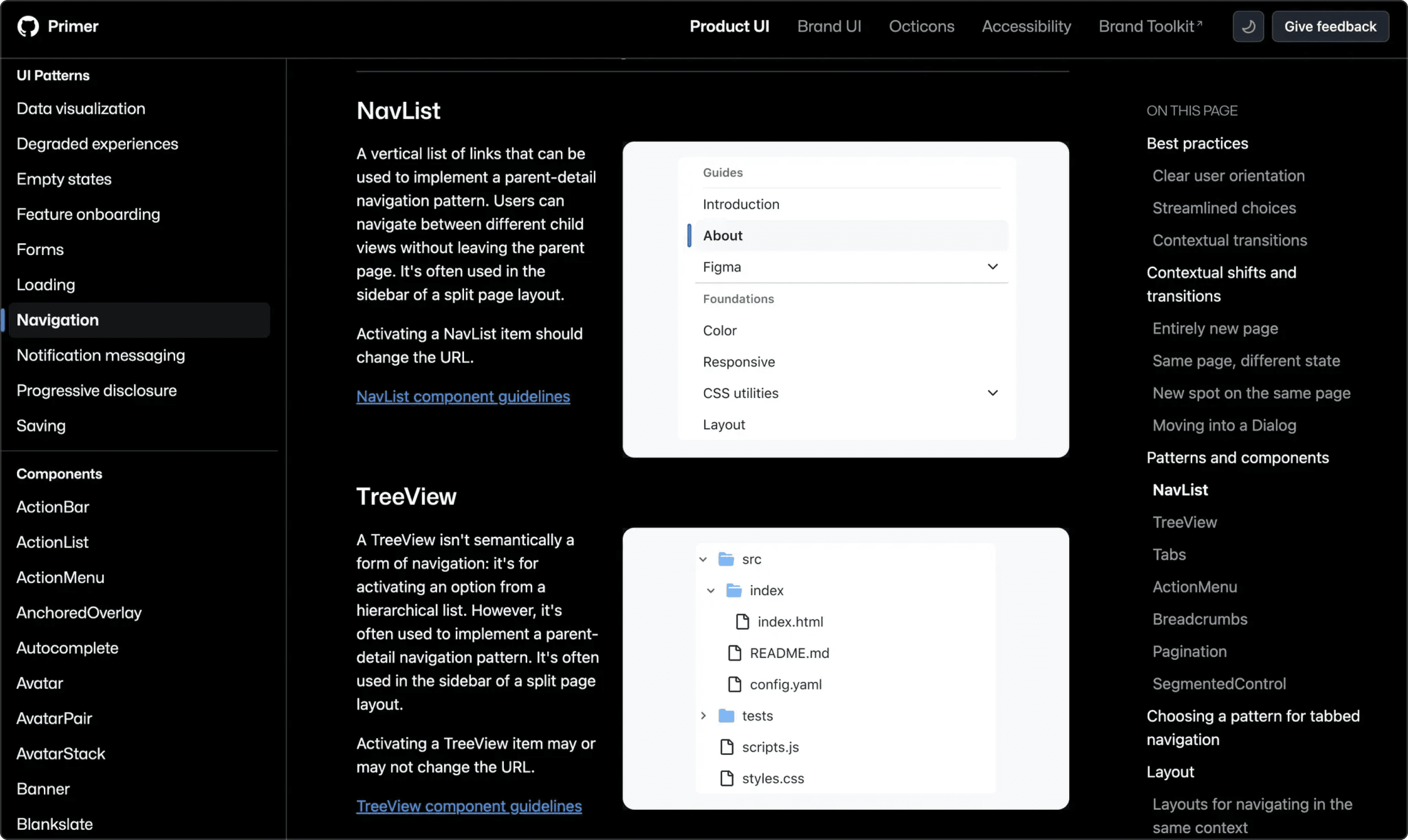Click the index folder icon in TreeView
The width and height of the screenshot is (1408, 840).
click(734, 590)
